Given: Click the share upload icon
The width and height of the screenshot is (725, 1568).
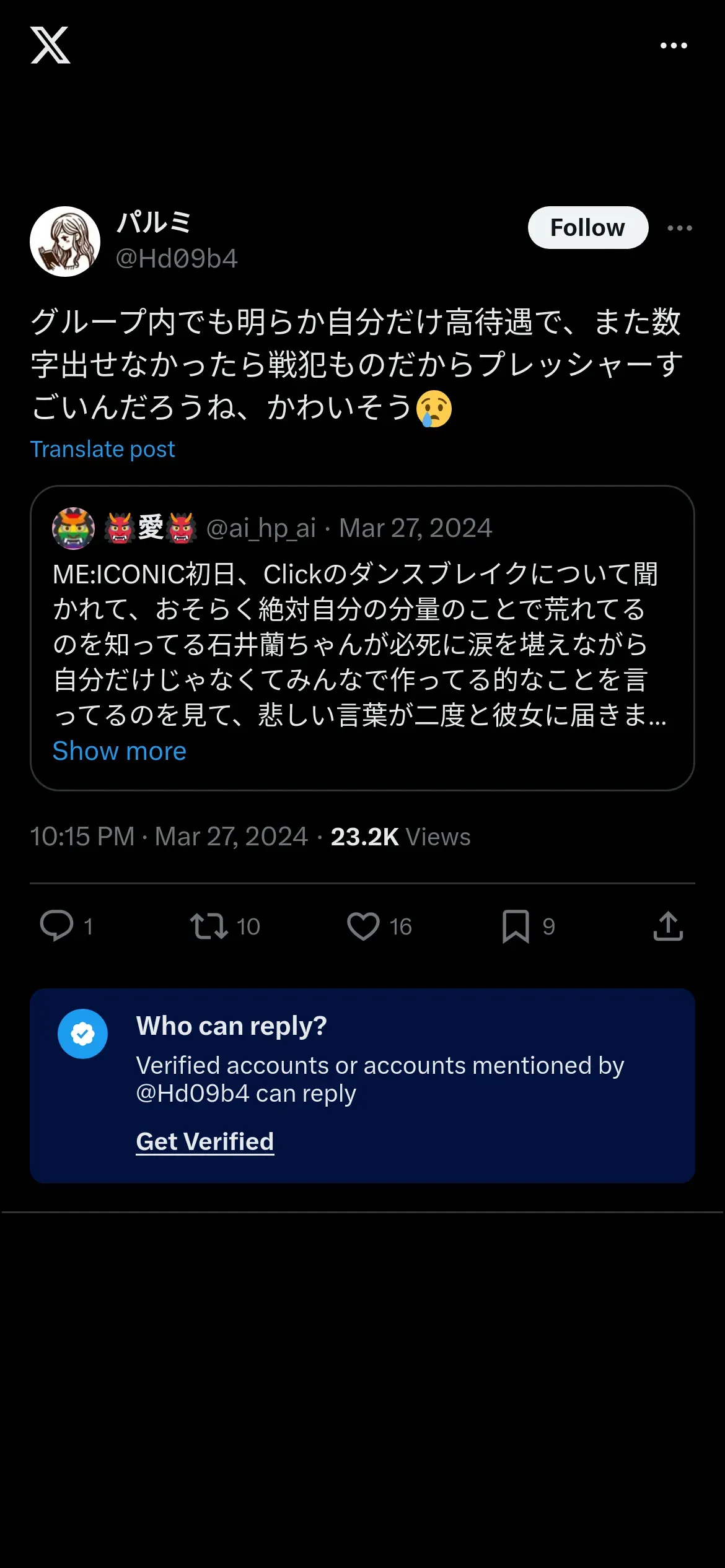Looking at the screenshot, I should point(668,926).
